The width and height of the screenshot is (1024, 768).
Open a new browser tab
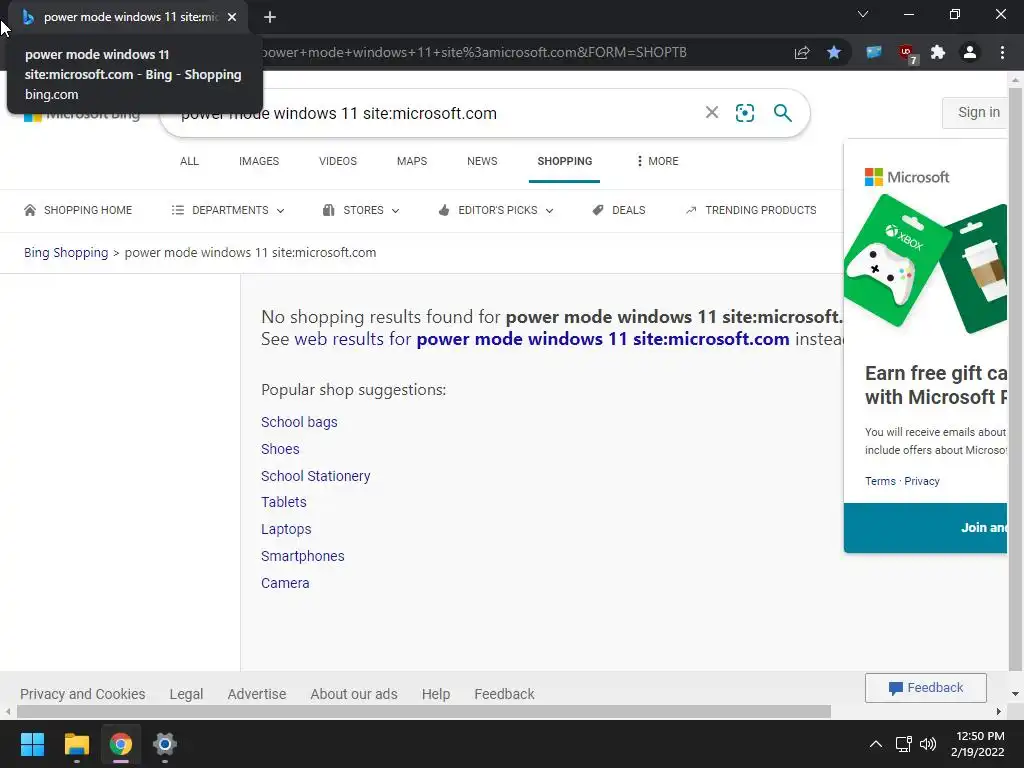point(270,17)
